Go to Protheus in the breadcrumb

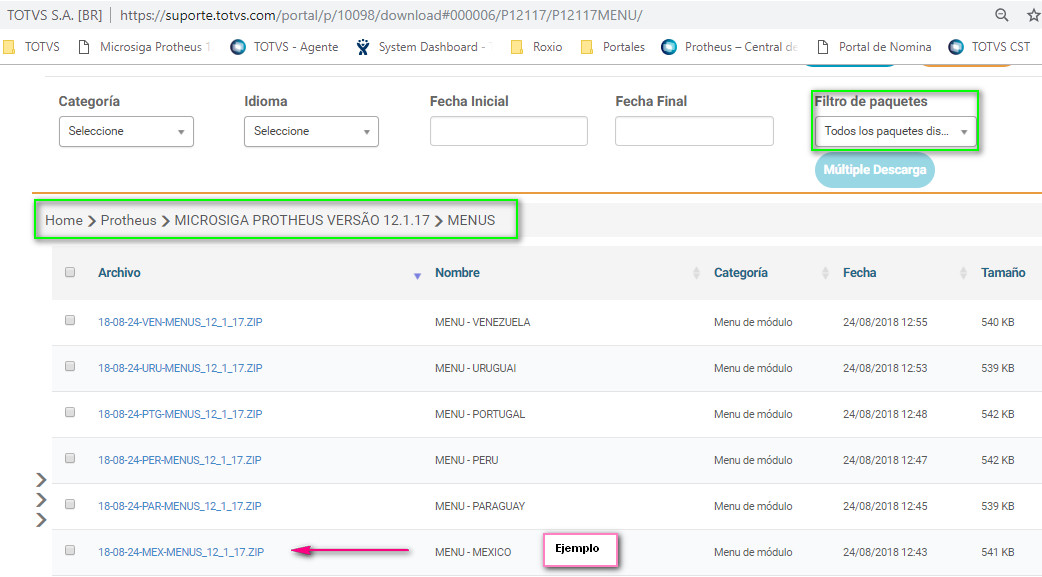(x=128, y=220)
